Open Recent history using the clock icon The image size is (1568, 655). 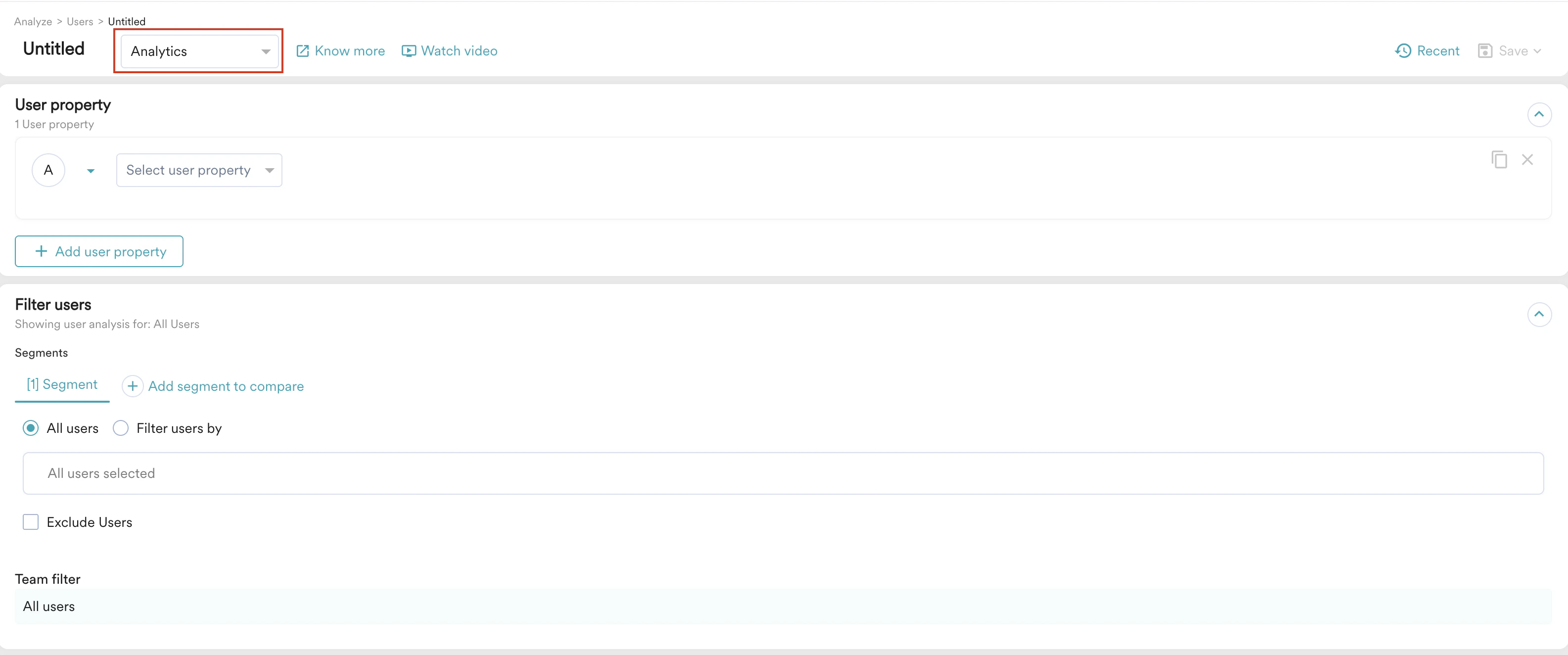click(x=1403, y=51)
